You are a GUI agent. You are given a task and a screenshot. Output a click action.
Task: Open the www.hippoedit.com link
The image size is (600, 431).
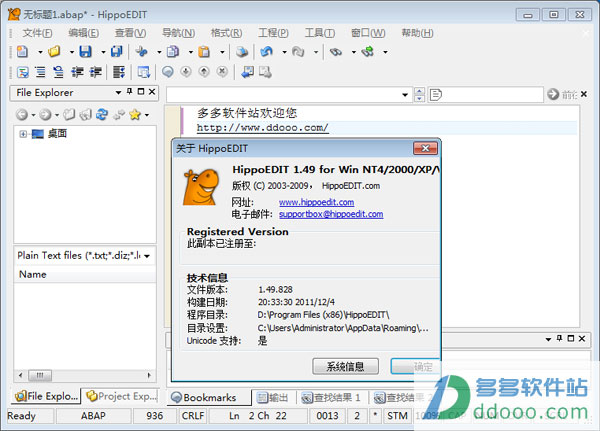coord(316,202)
